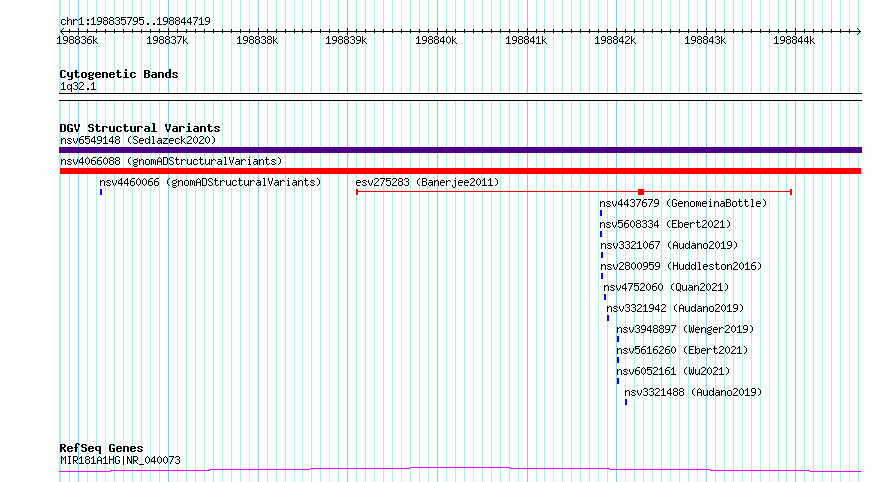Viewport: 890px width, 482px height.
Task: Click the 198836k ruler label
Action: coord(77,40)
